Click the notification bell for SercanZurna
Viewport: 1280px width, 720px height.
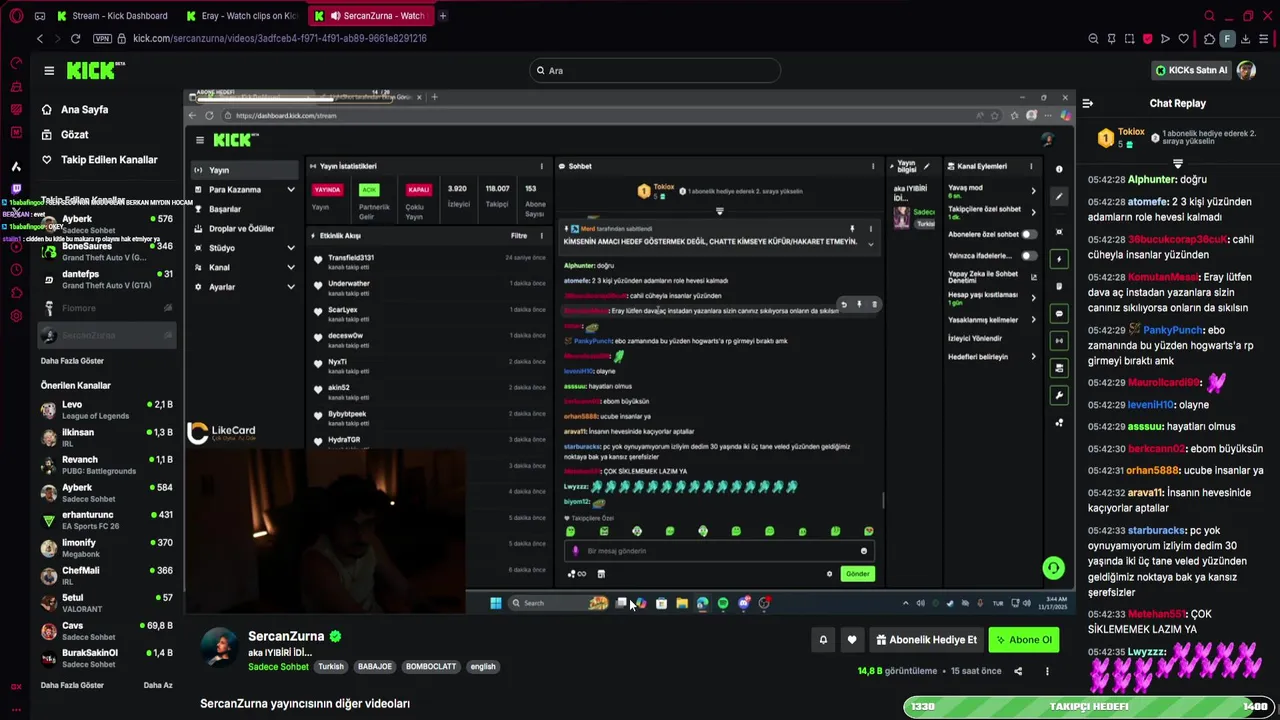823,640
